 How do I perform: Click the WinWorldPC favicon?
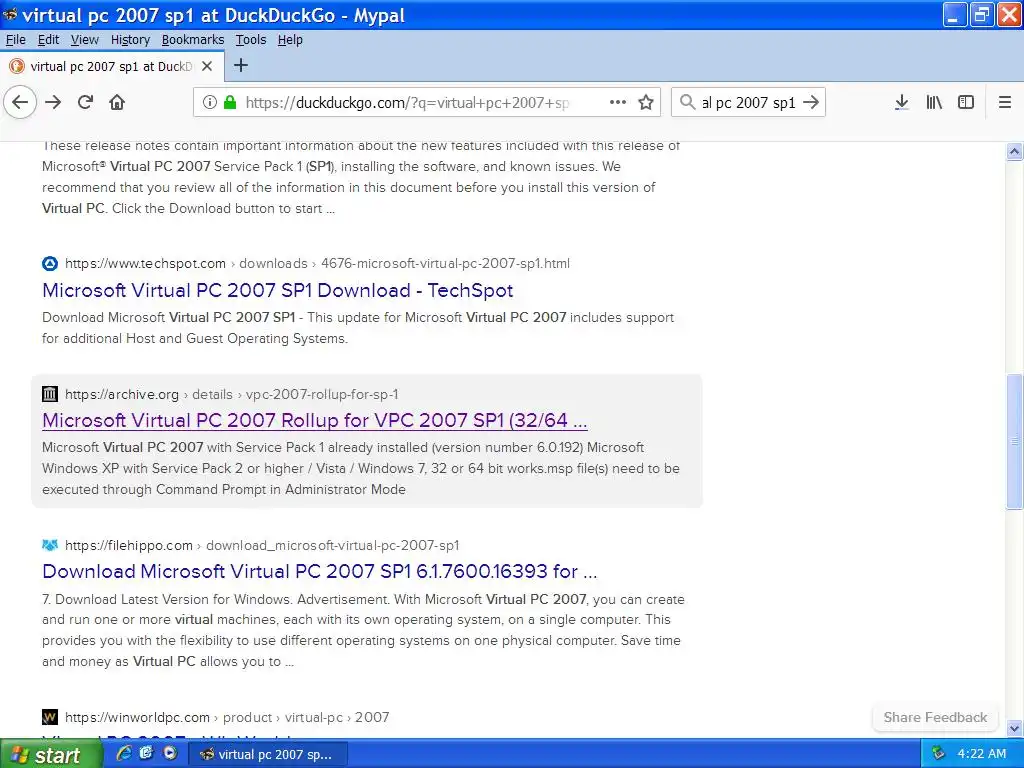[50, 717]
